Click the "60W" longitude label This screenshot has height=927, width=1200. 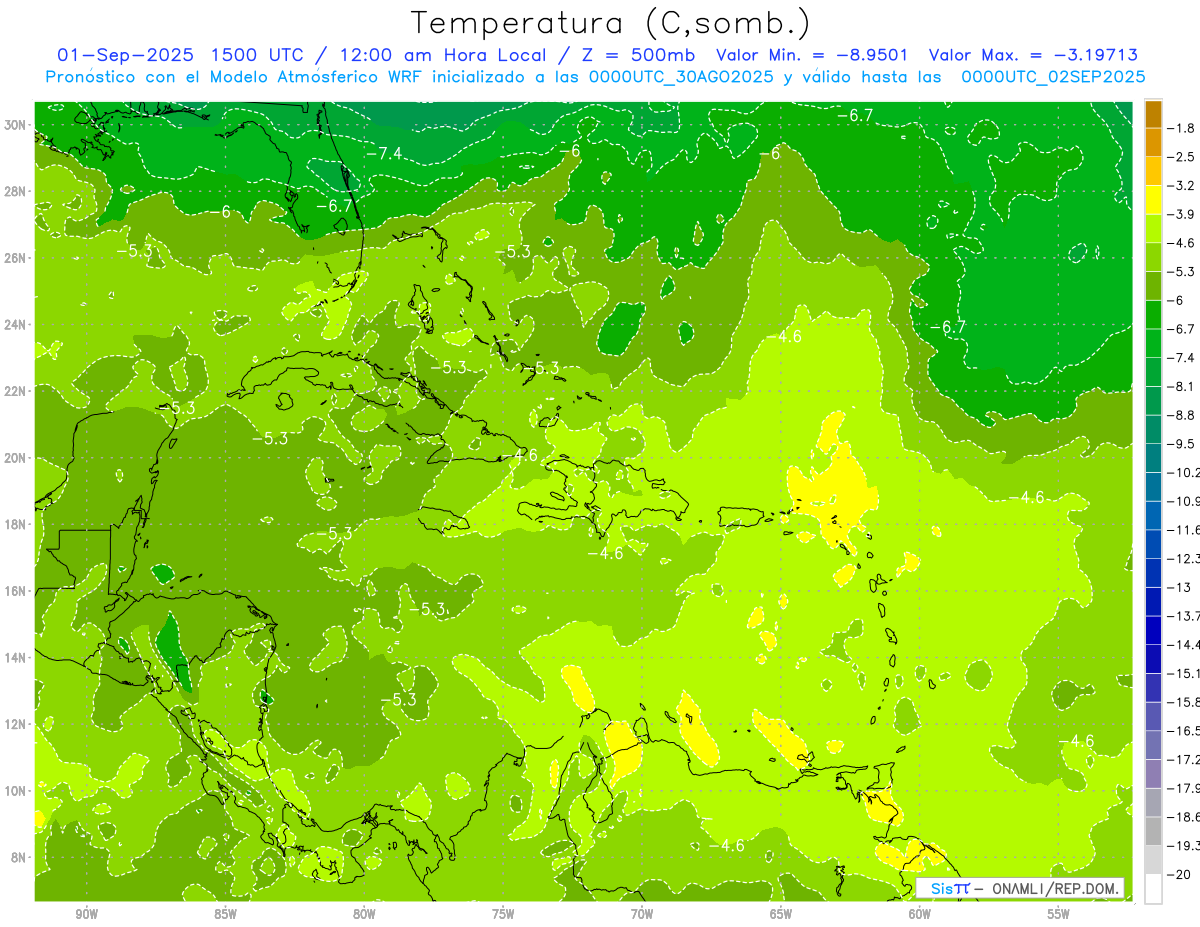[920, 914]
